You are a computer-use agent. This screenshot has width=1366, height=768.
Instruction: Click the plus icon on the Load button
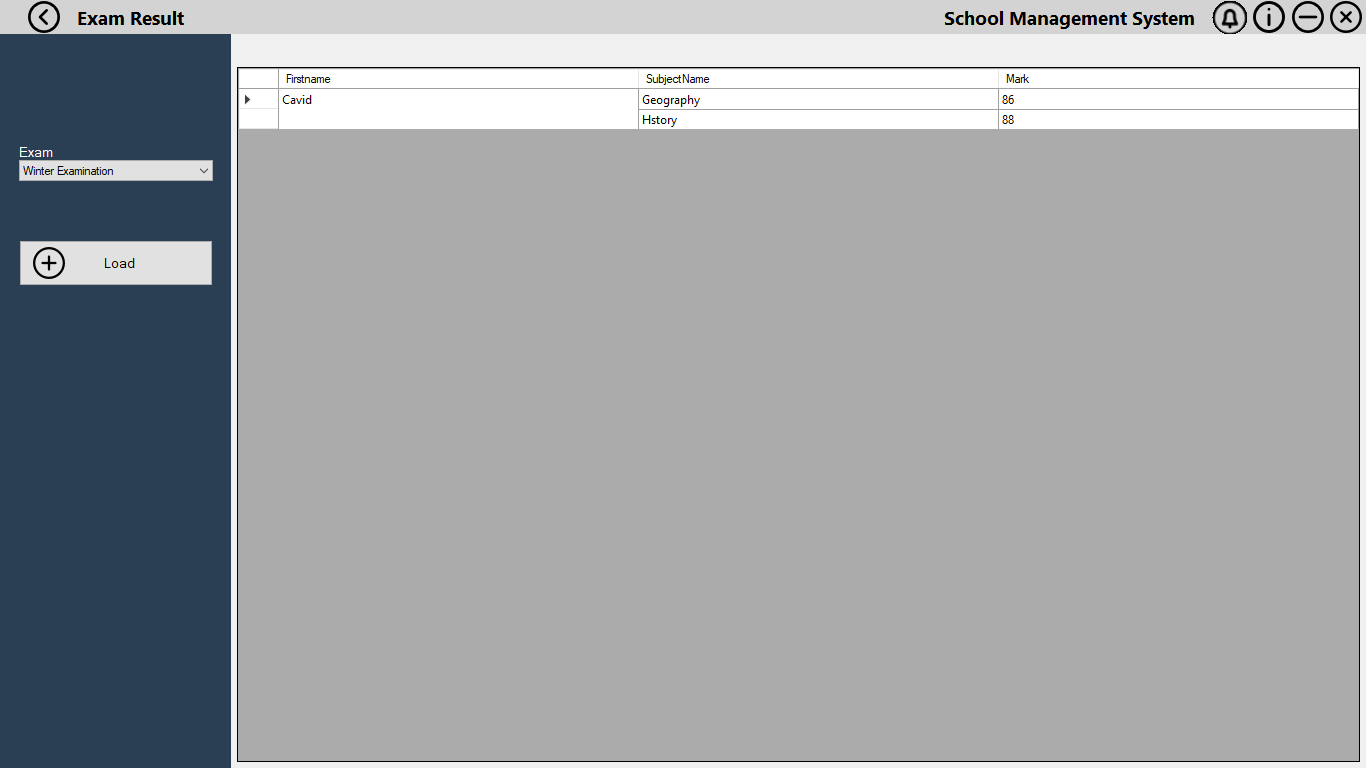point(48,262)
